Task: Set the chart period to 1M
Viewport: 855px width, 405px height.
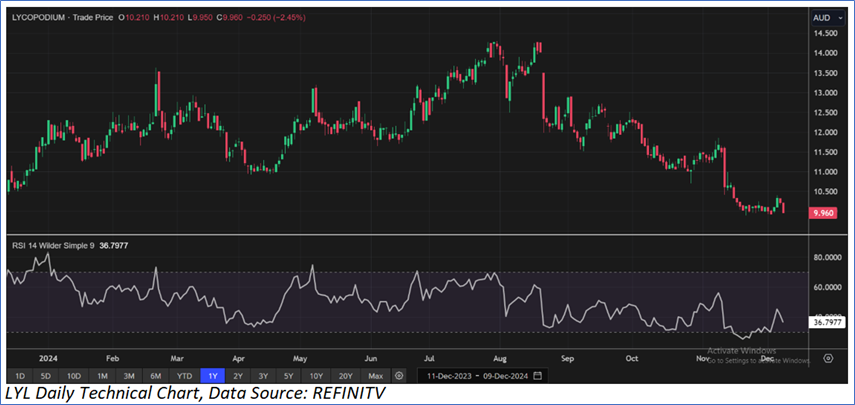Action: pos(103,375)
